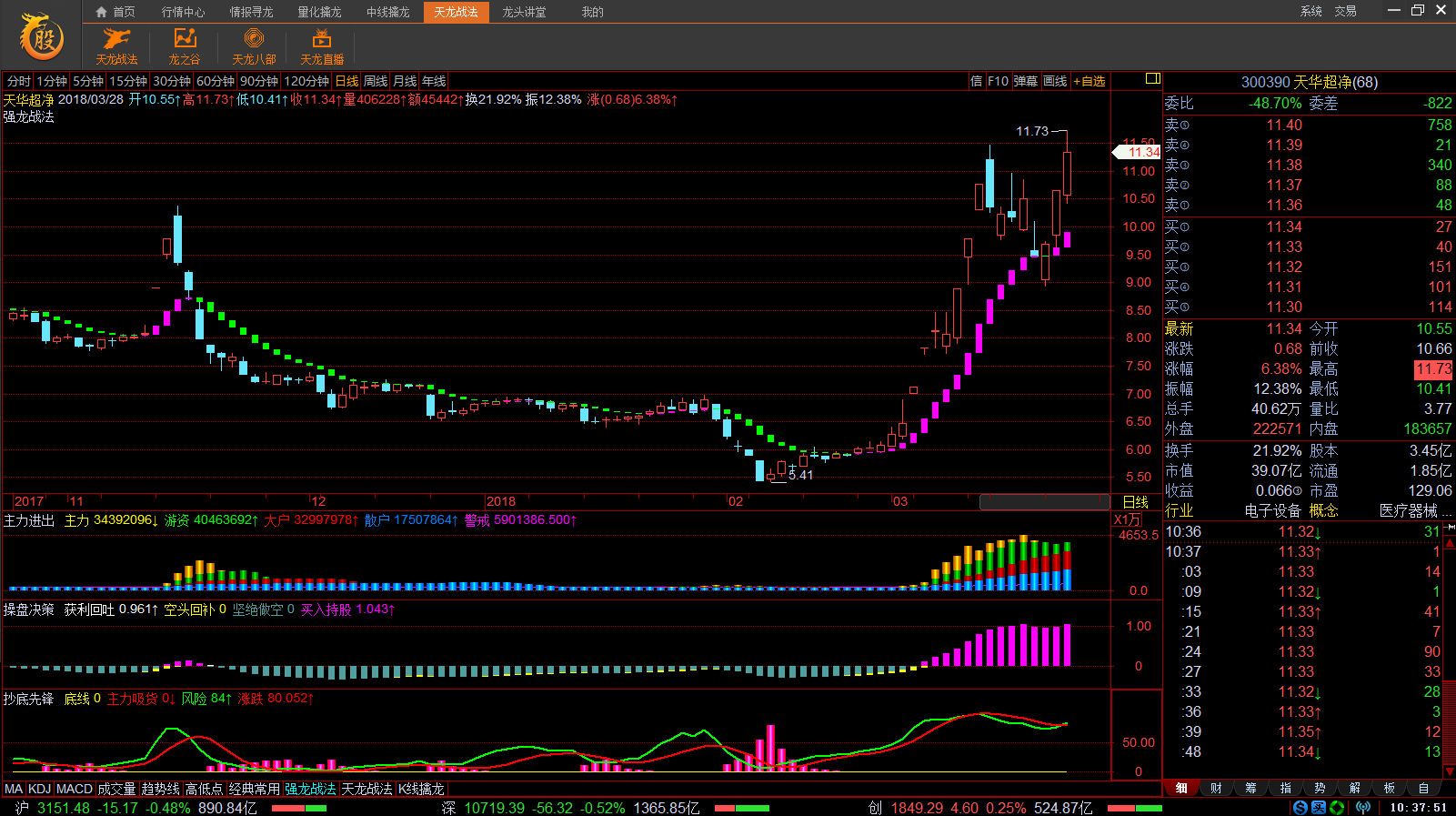Toggle 弹幕 bullet comments
1456x816 pixels.
point(1025,81)
